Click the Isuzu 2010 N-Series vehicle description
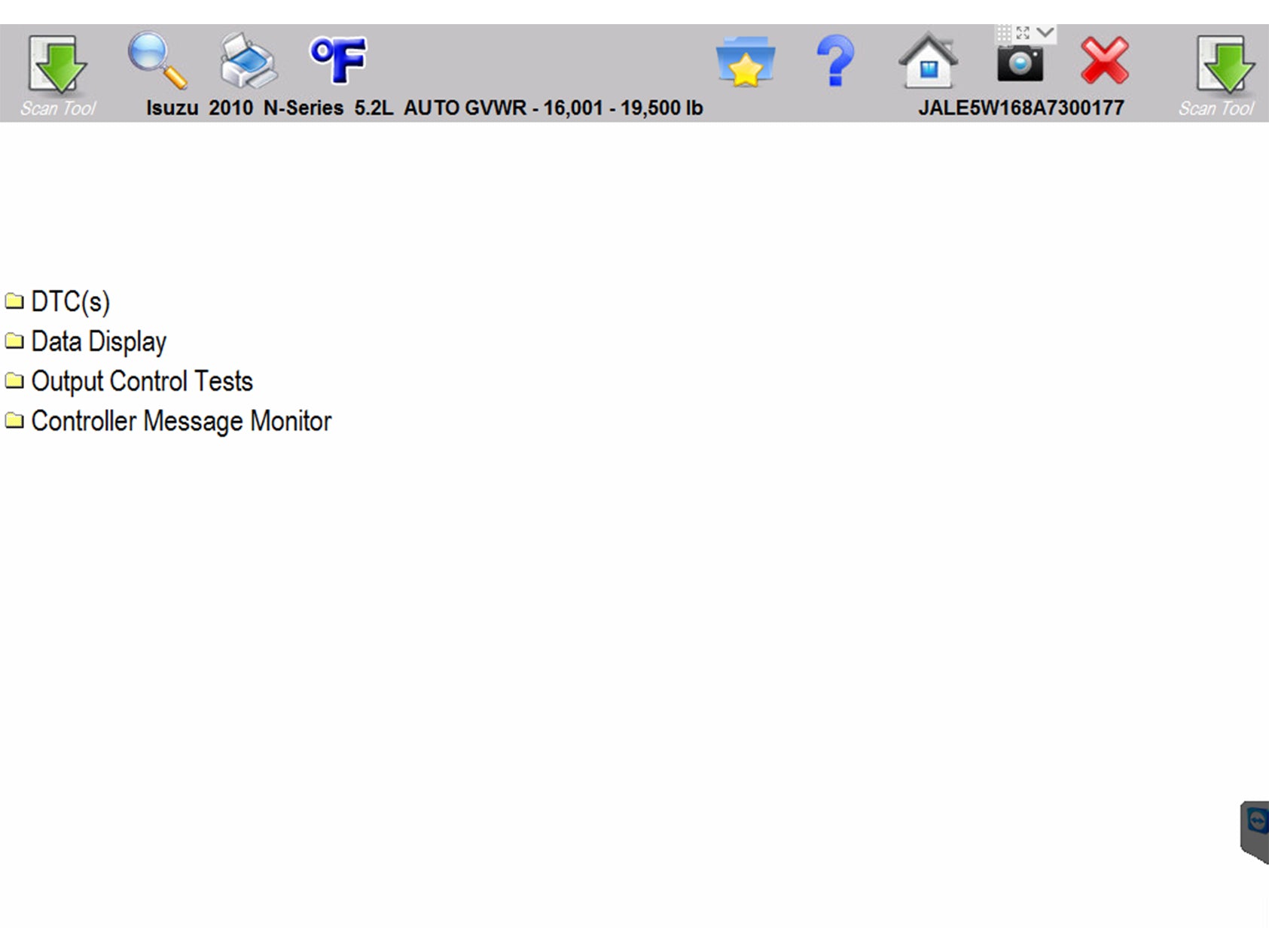 click(424, 108)
